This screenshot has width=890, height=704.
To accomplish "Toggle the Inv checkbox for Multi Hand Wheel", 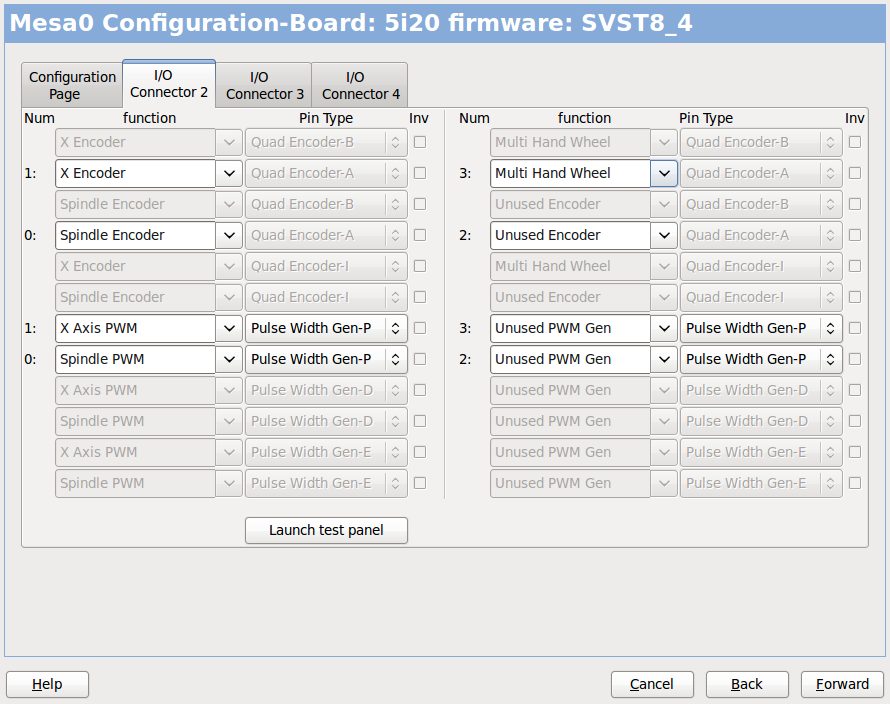I will tap(855, 173).
